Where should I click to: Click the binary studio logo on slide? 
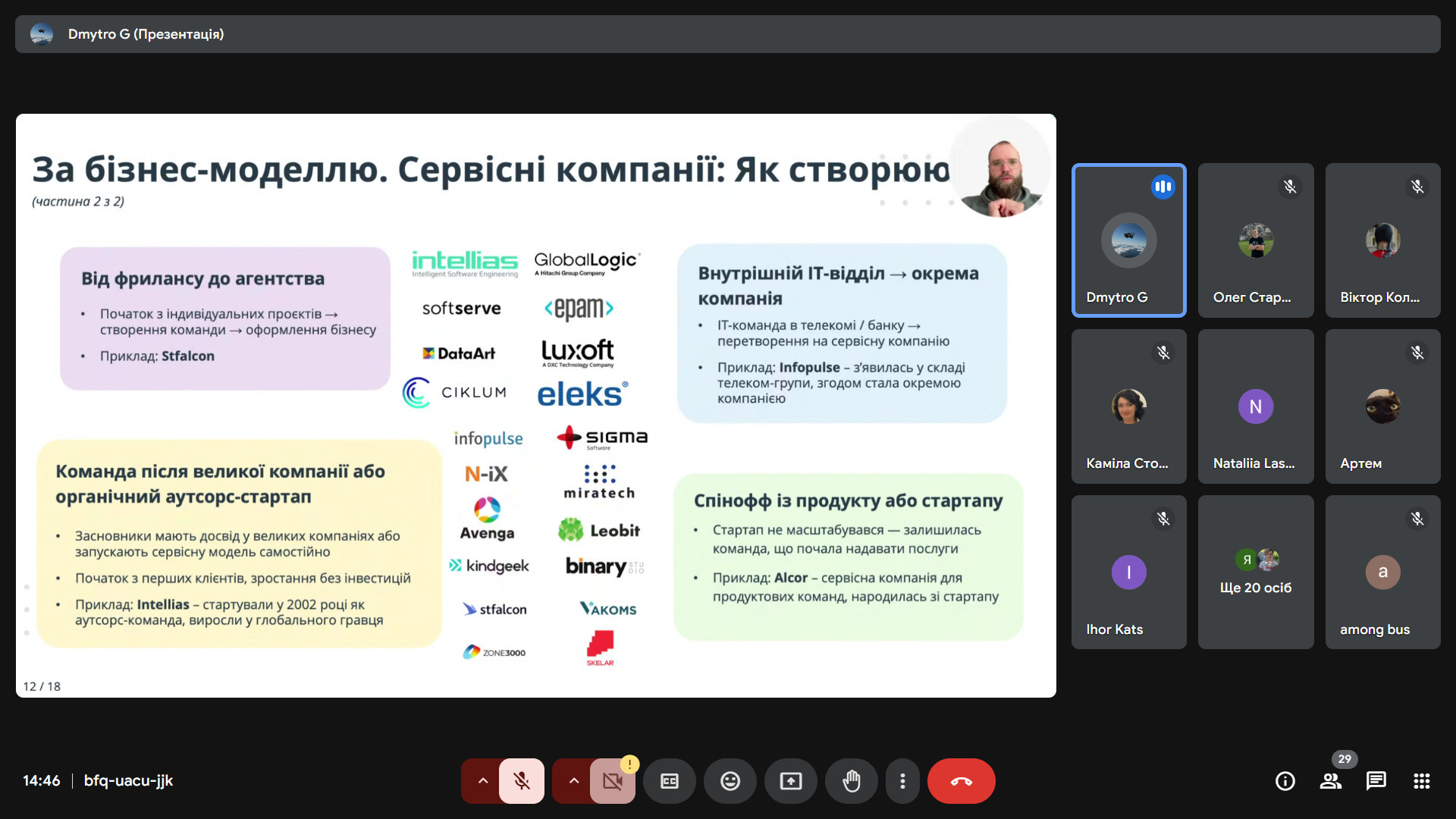(604, 566)
